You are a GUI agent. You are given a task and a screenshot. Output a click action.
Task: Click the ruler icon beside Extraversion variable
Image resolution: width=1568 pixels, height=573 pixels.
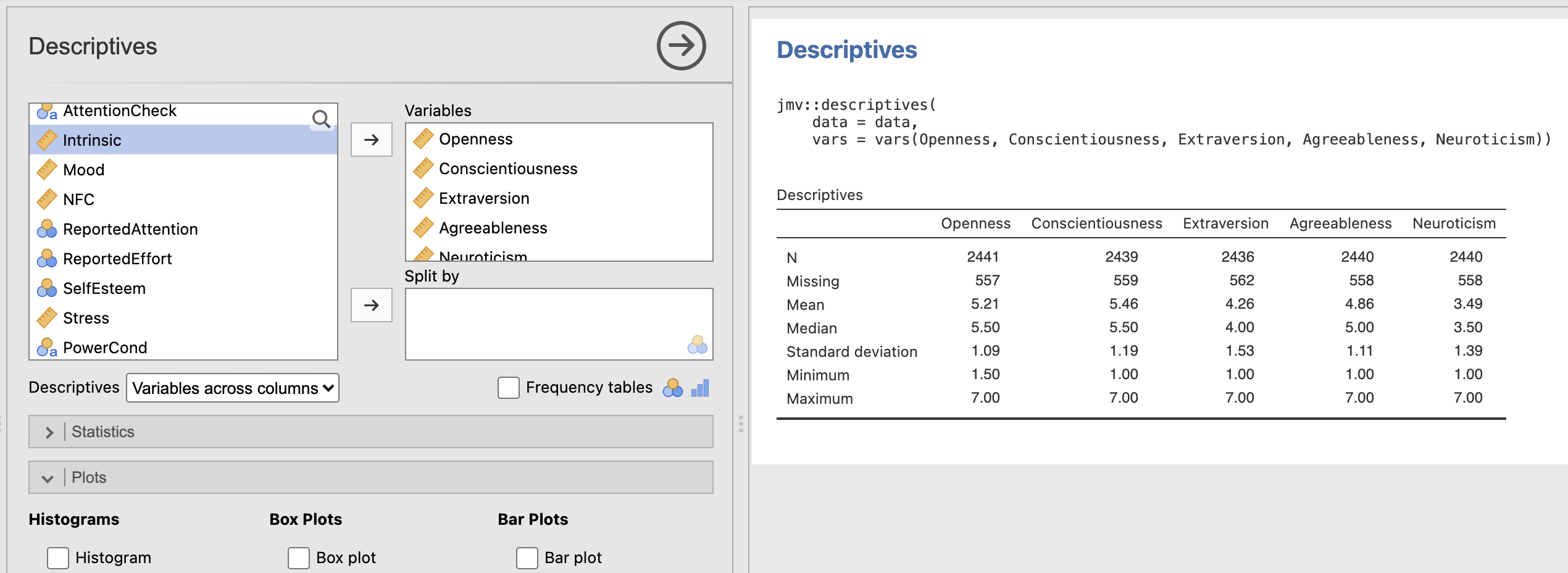coord(423,198)
